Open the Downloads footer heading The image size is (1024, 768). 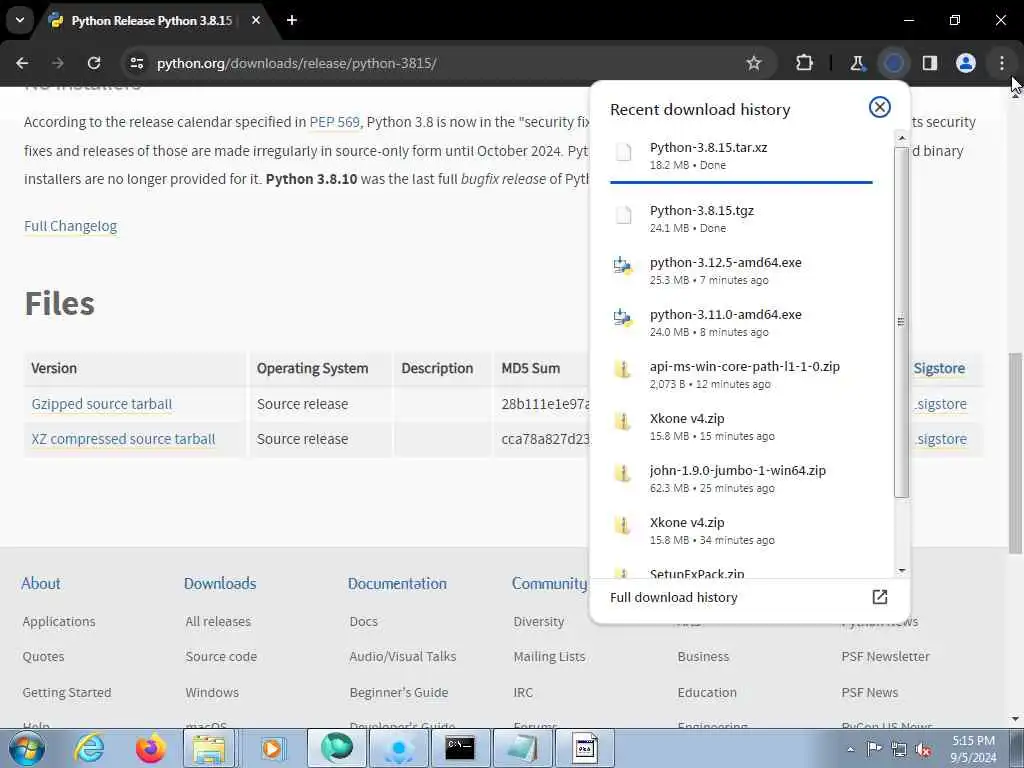tap(220, 584)
